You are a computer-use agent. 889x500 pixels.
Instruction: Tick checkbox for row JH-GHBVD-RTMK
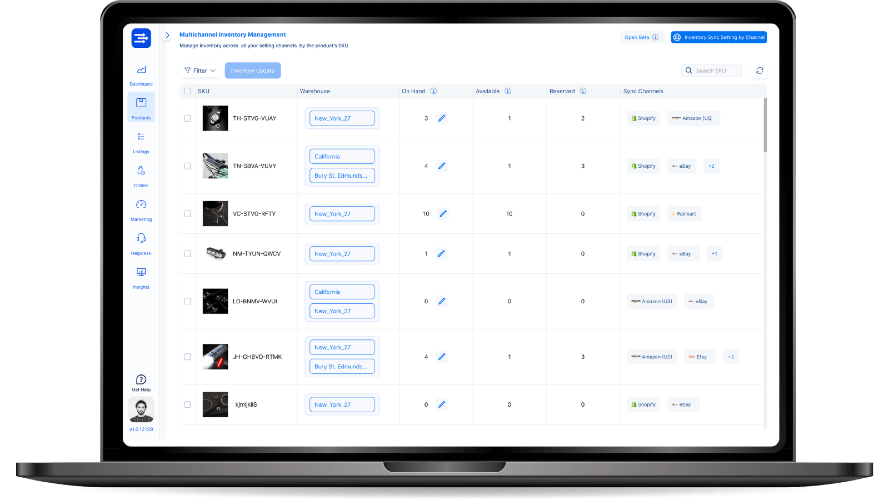coord(188,357)
